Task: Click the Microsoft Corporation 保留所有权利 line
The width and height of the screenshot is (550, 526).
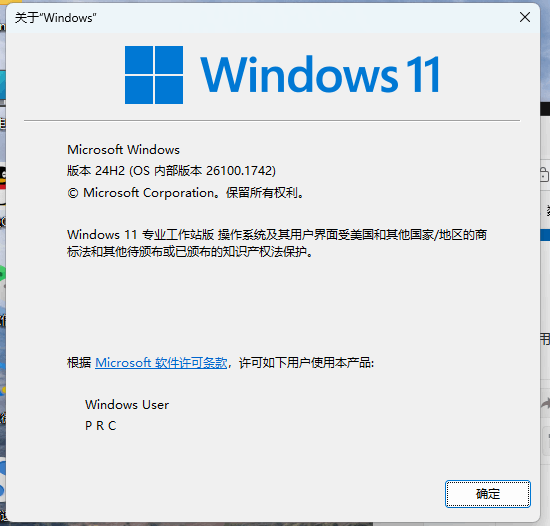Action: pyautogui.click(x=186, y=193)
